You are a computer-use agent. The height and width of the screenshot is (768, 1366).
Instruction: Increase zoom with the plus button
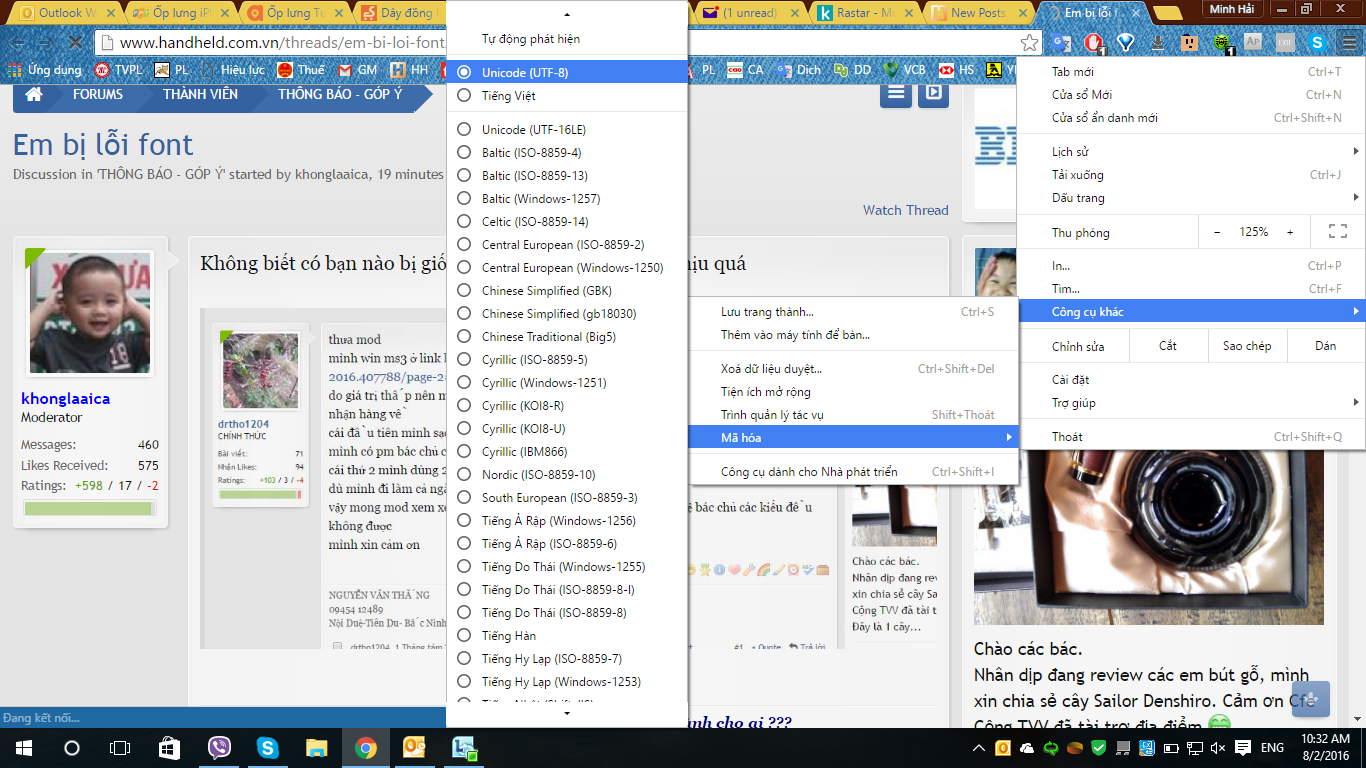click(x=1290, y=232)
